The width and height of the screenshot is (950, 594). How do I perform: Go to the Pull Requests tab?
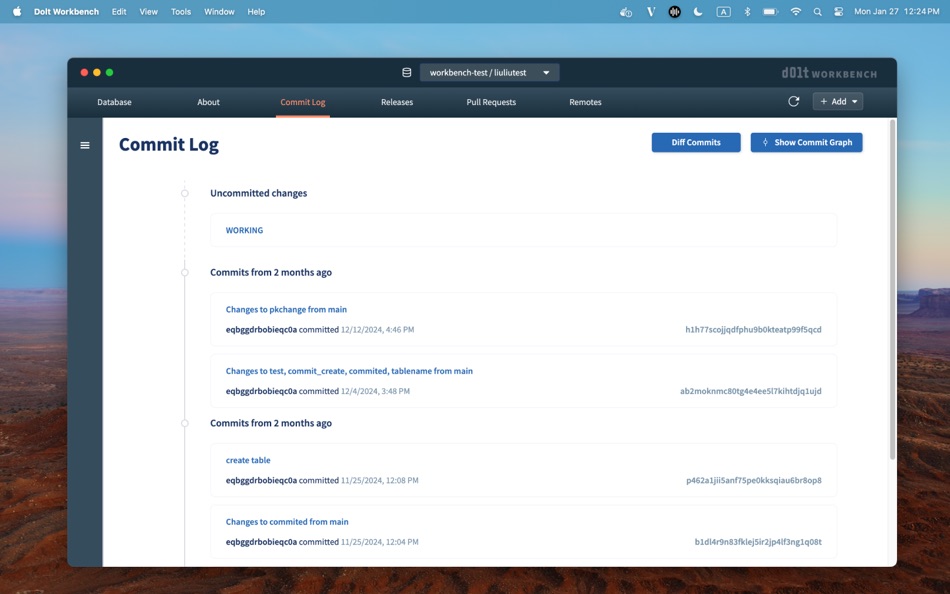(x=491, y=102)
